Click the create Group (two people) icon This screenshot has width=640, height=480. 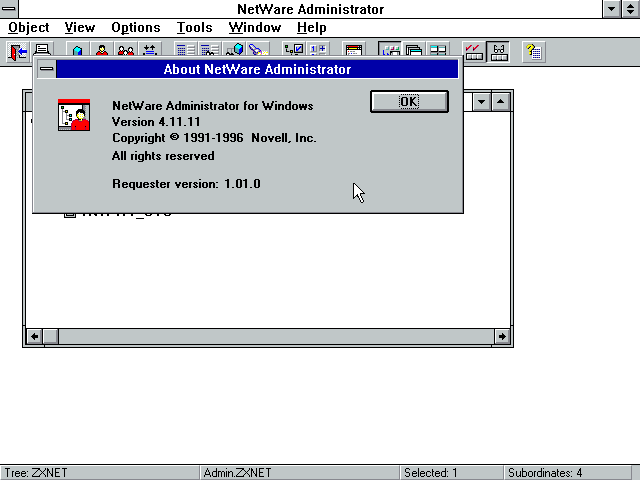point(126,50)
